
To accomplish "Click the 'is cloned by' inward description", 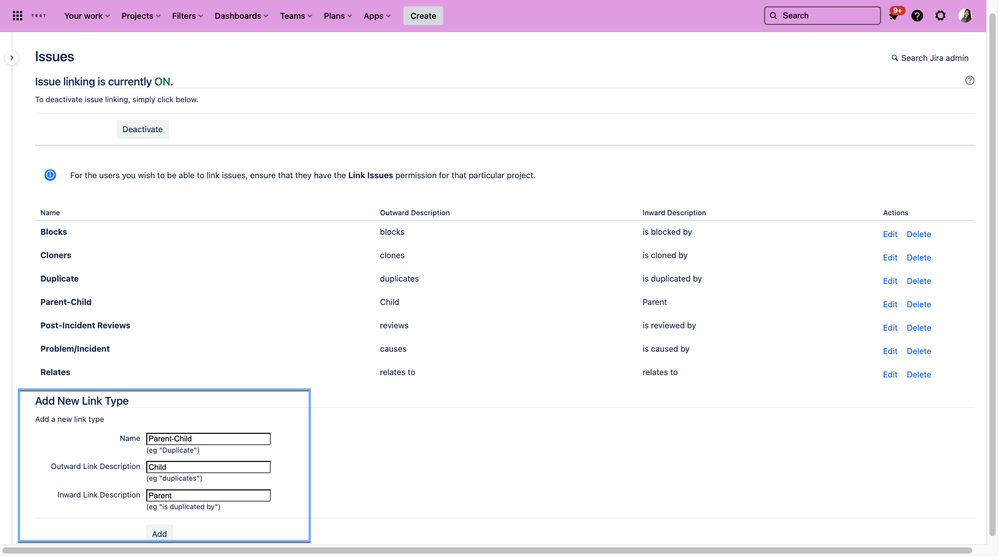I will (x=665, y=256).
